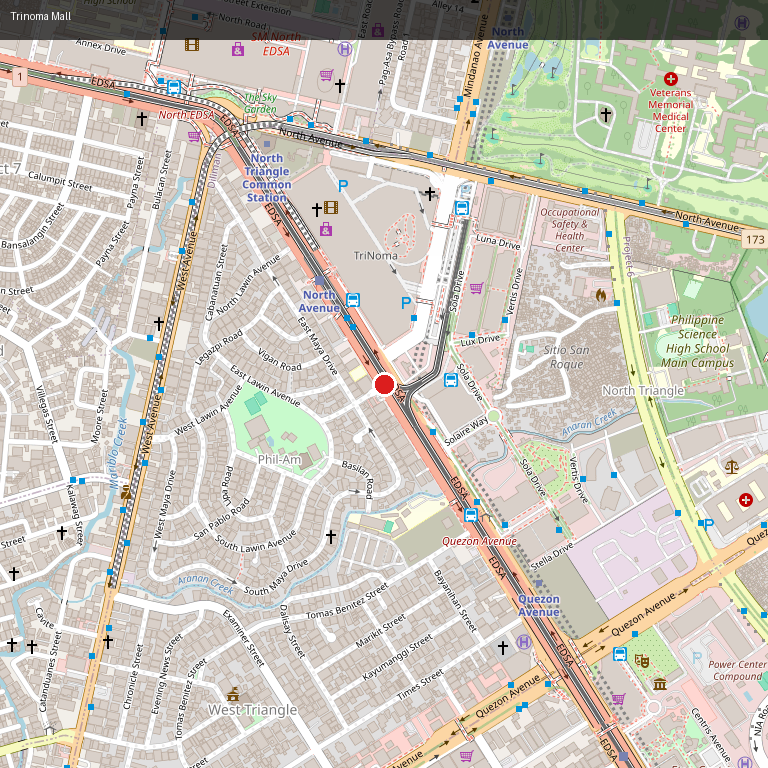Select the route 173 shield on North Avenue
The image size is (768, 768).
(x=755, y=240)
